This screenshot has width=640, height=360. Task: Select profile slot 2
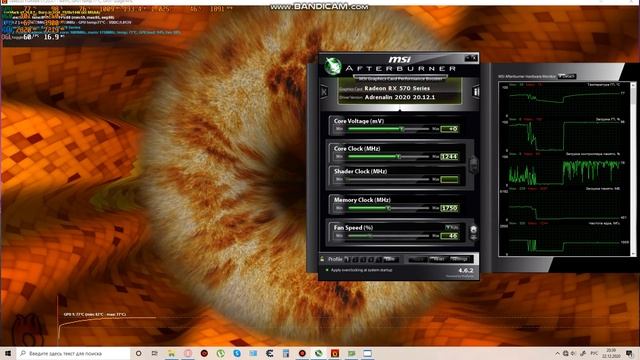355,260
